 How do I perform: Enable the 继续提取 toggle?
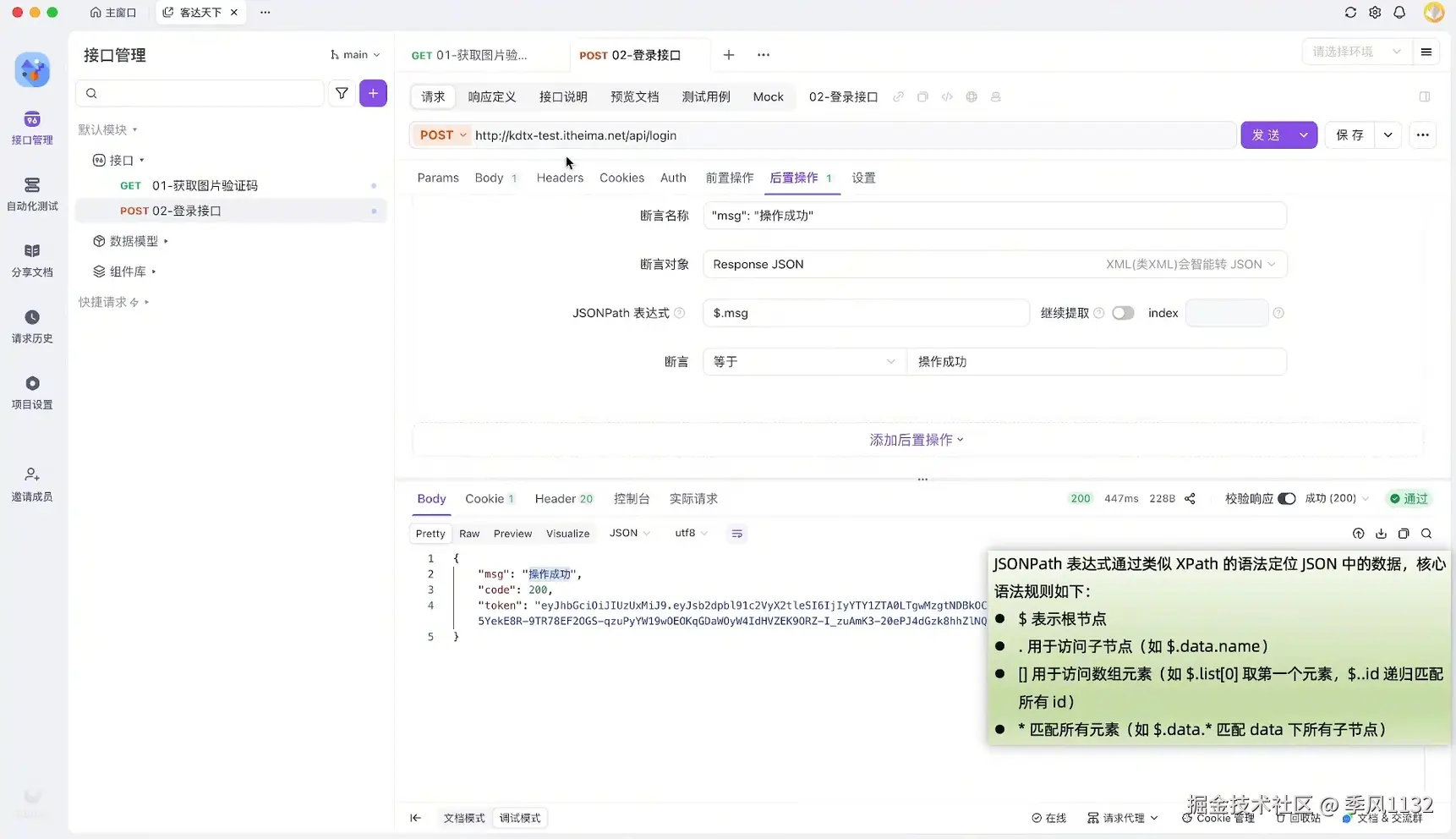(x=1123, y=312)
